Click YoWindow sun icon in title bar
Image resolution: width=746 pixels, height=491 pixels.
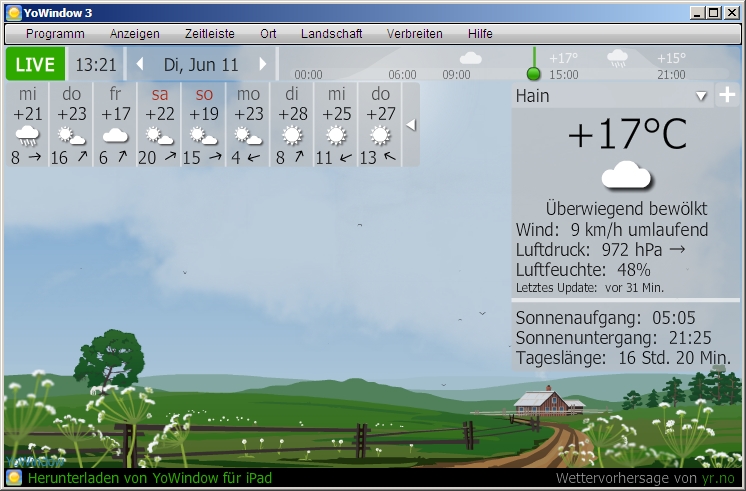click(13, 13)
